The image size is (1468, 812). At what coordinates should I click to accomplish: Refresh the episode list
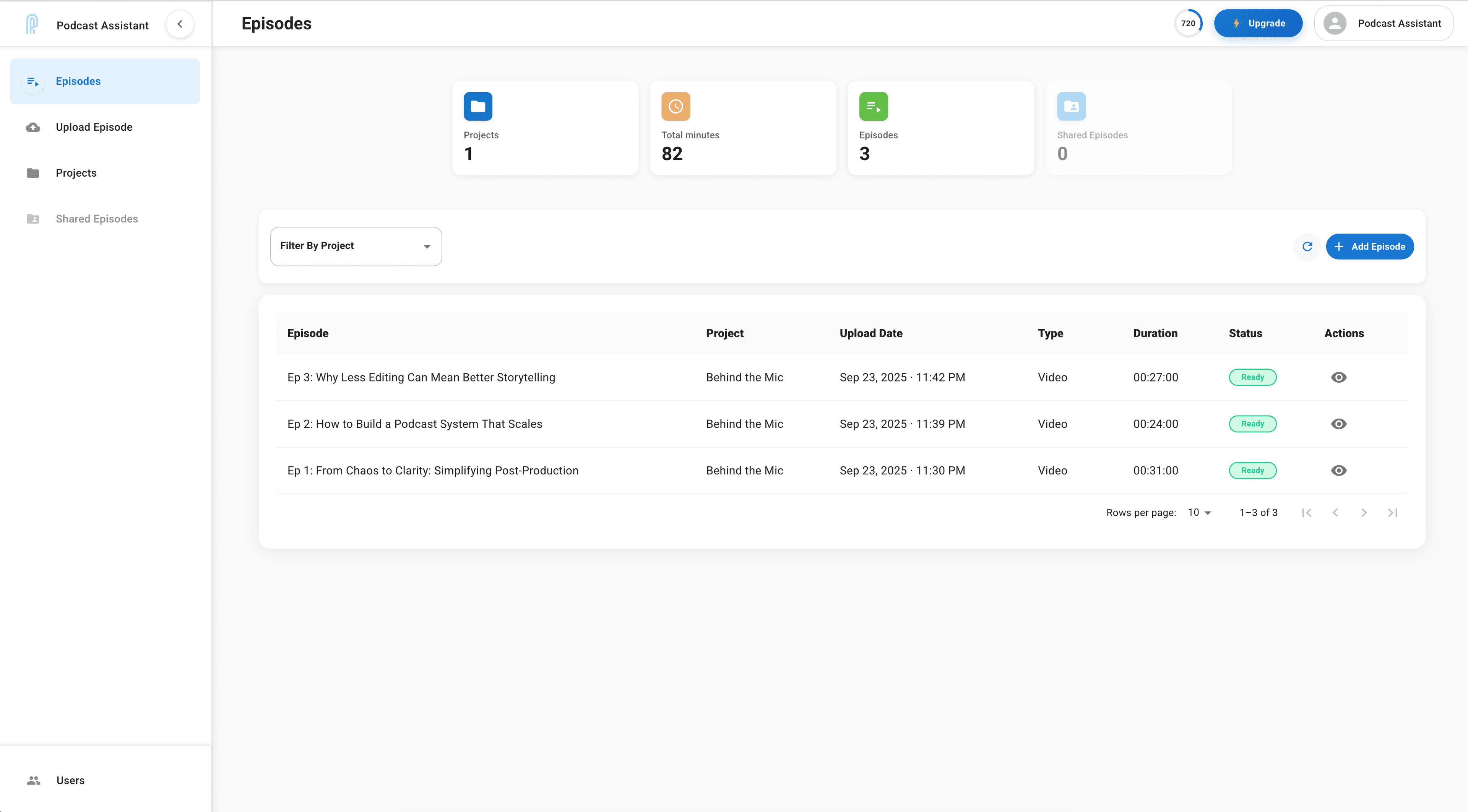[1307, 246]
